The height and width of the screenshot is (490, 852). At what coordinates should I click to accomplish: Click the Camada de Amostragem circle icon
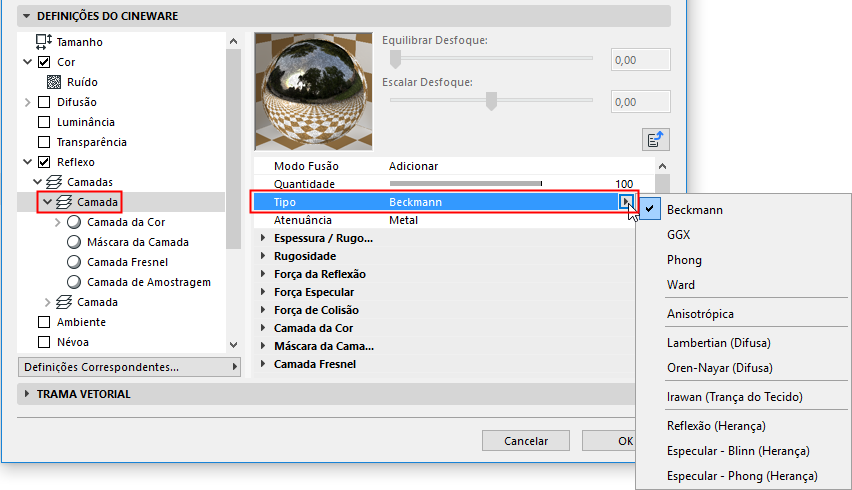(74, 282)
